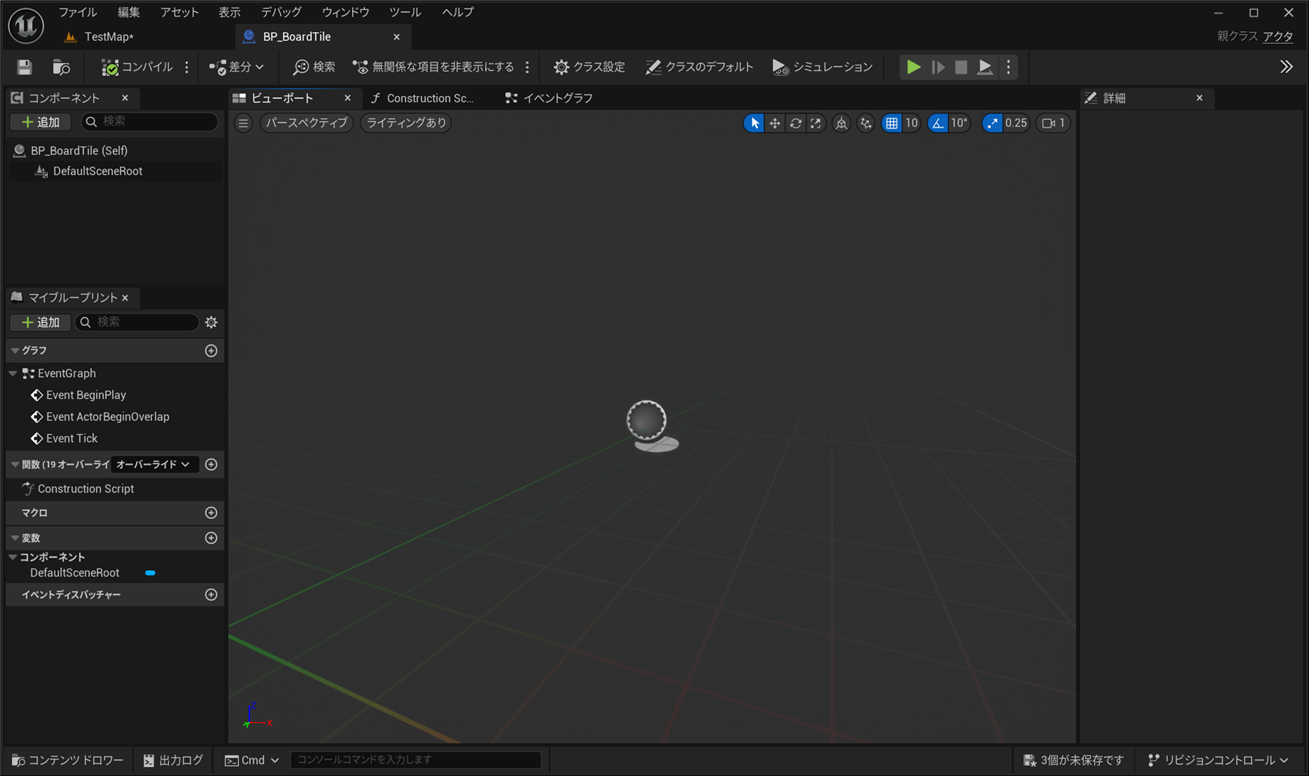The image size is (1309, 776).
Task: Start シミュレーション simulation
Action: pos(822,67)
